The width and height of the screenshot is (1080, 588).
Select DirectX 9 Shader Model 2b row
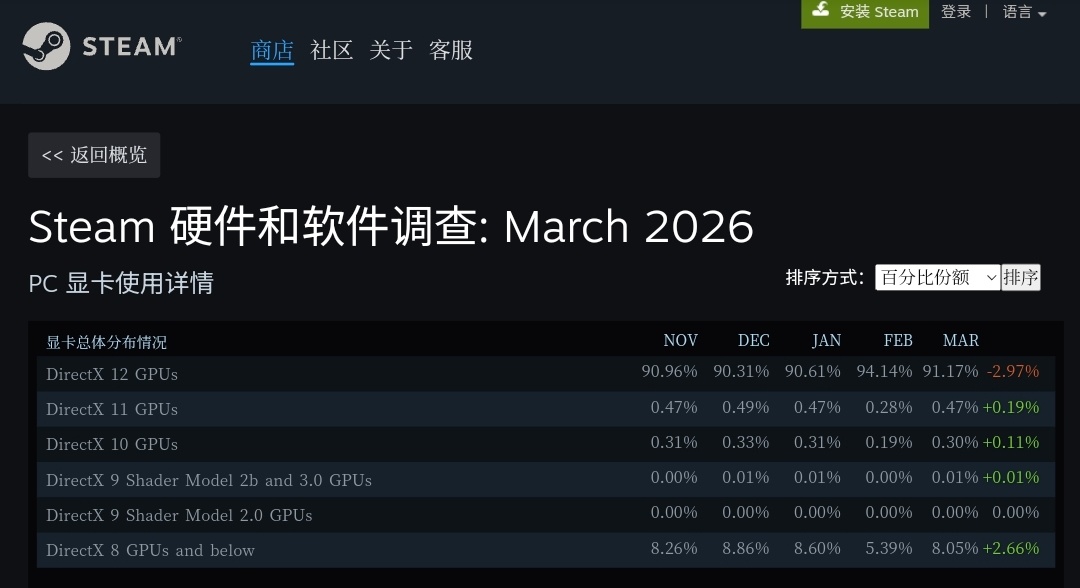pos(209,480)
